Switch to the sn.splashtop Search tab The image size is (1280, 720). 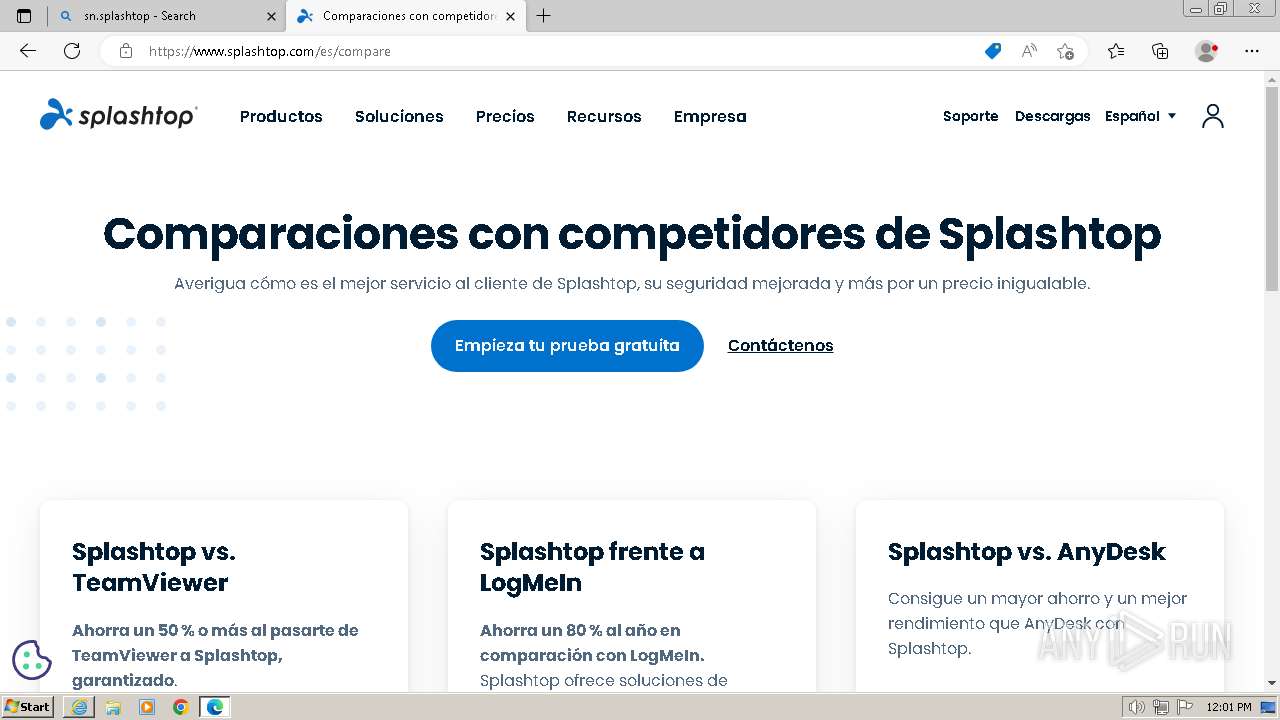pos(165,16)
